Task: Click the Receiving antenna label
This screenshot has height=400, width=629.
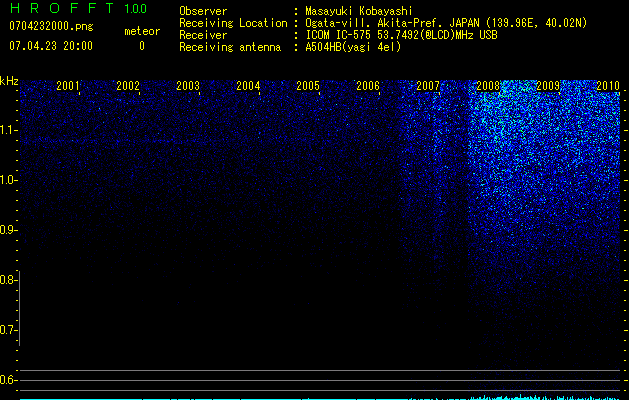Action: tap(230, 47)
